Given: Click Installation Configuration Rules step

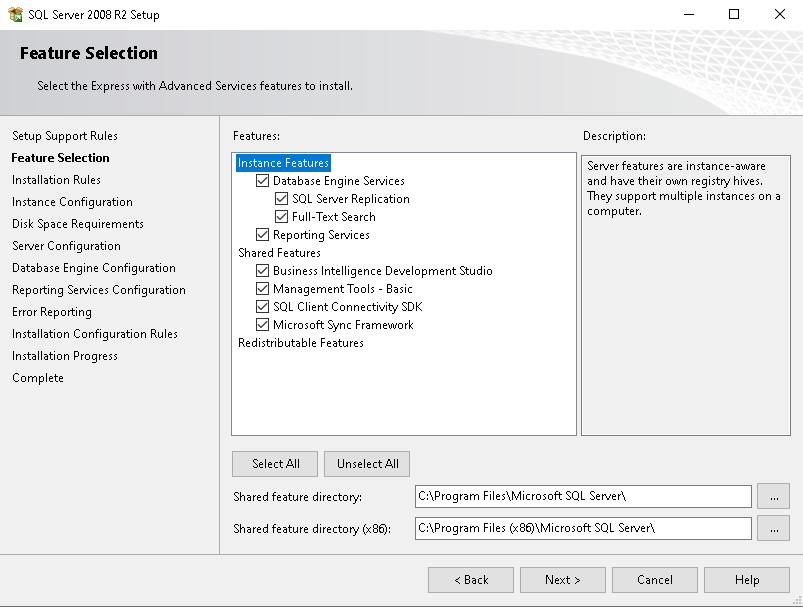Looking at the screenshot, I should (95, 334).
